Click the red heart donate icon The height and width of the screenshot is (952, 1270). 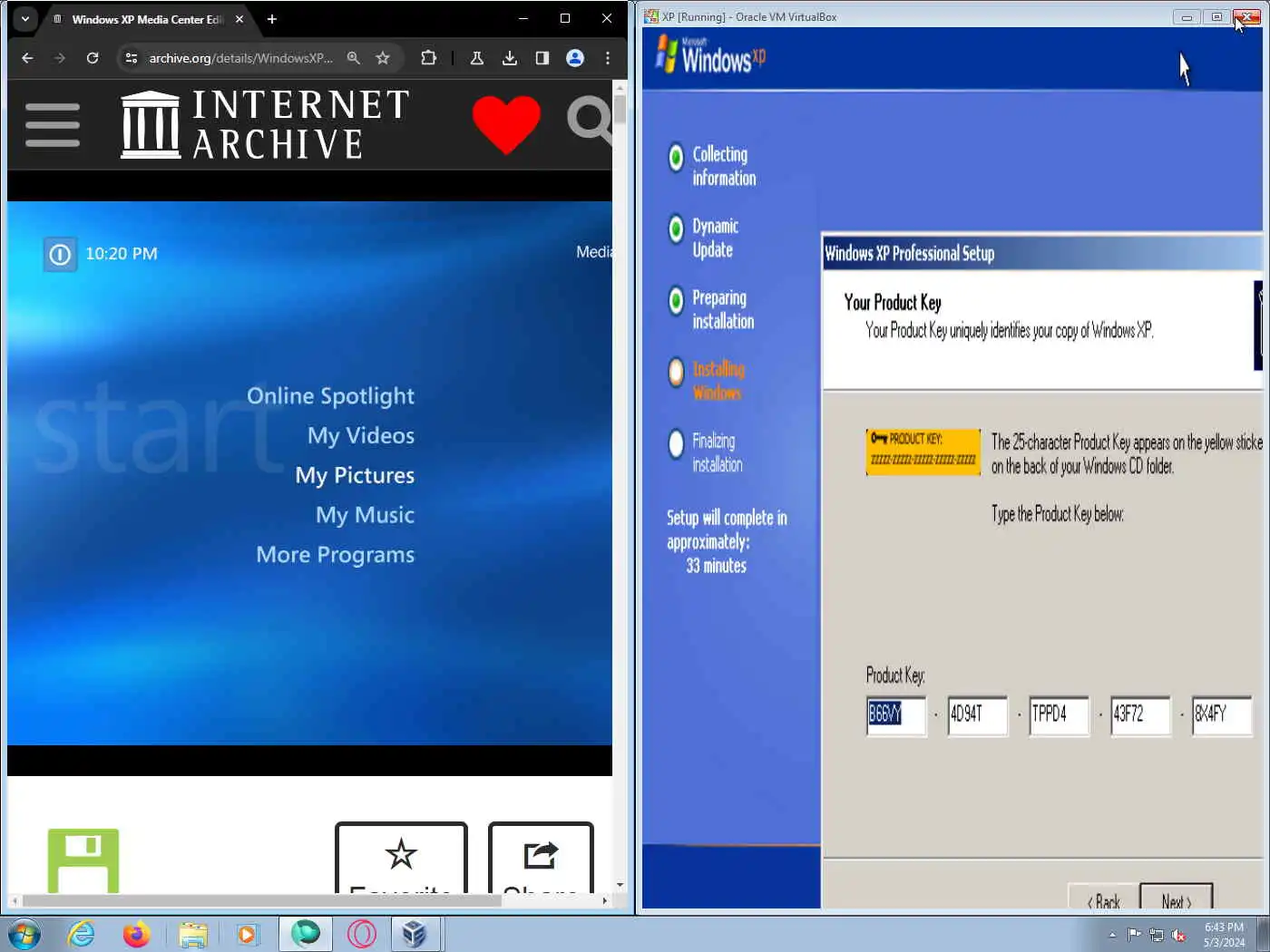coord(506,124)
